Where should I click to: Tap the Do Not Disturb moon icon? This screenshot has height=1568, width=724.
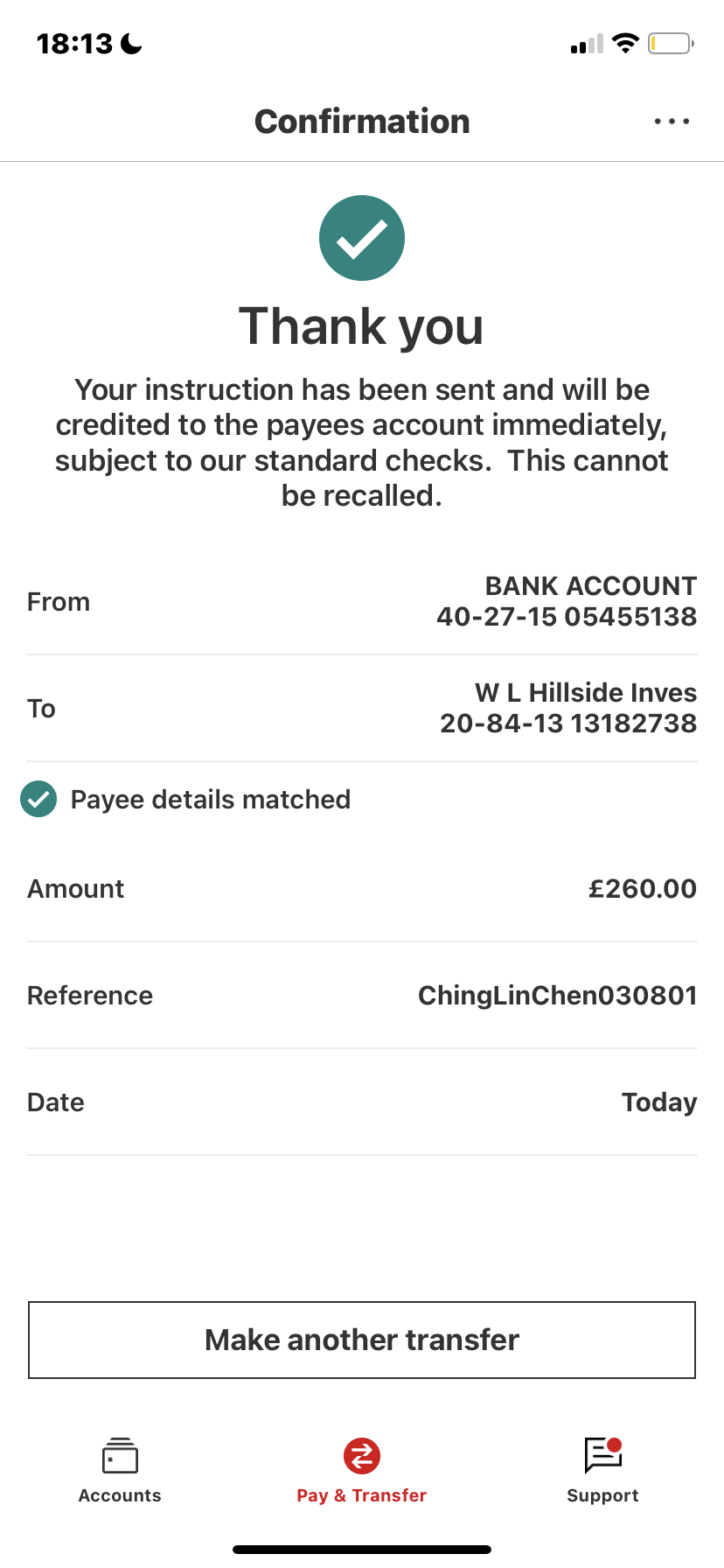tap(131, 43)
